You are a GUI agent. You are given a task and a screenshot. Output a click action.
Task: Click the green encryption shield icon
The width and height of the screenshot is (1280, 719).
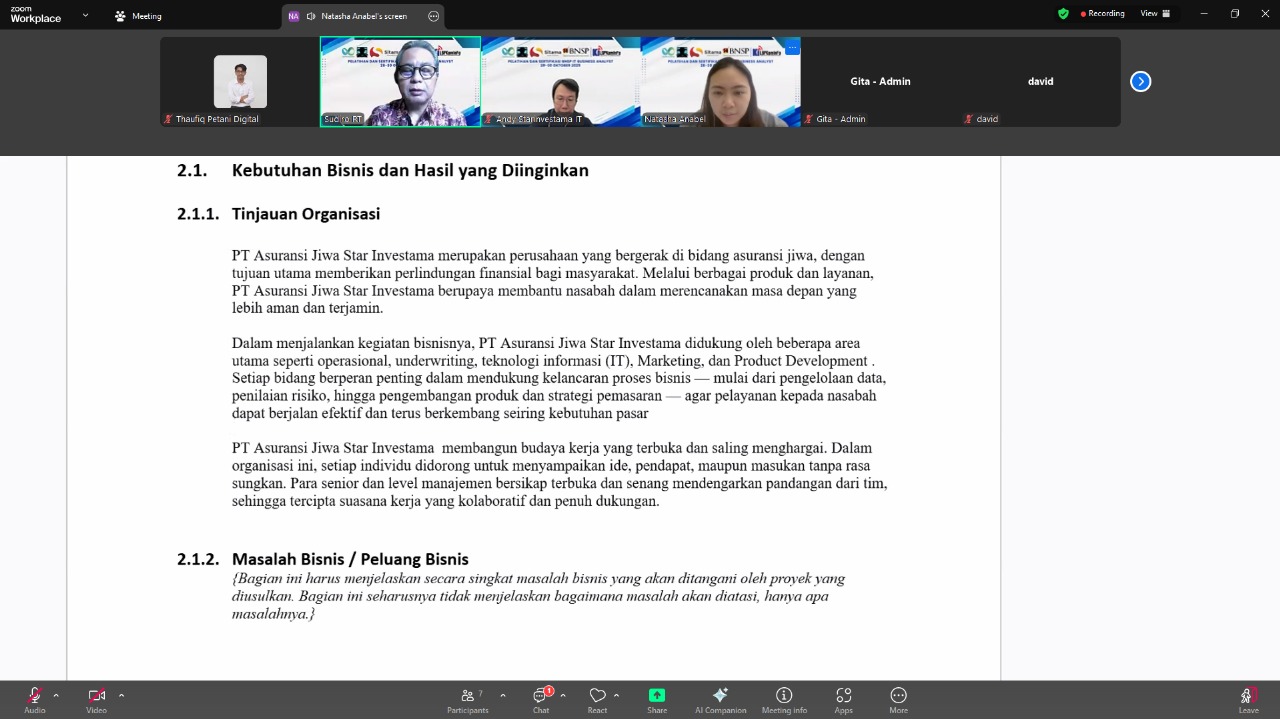[1063, 14]
